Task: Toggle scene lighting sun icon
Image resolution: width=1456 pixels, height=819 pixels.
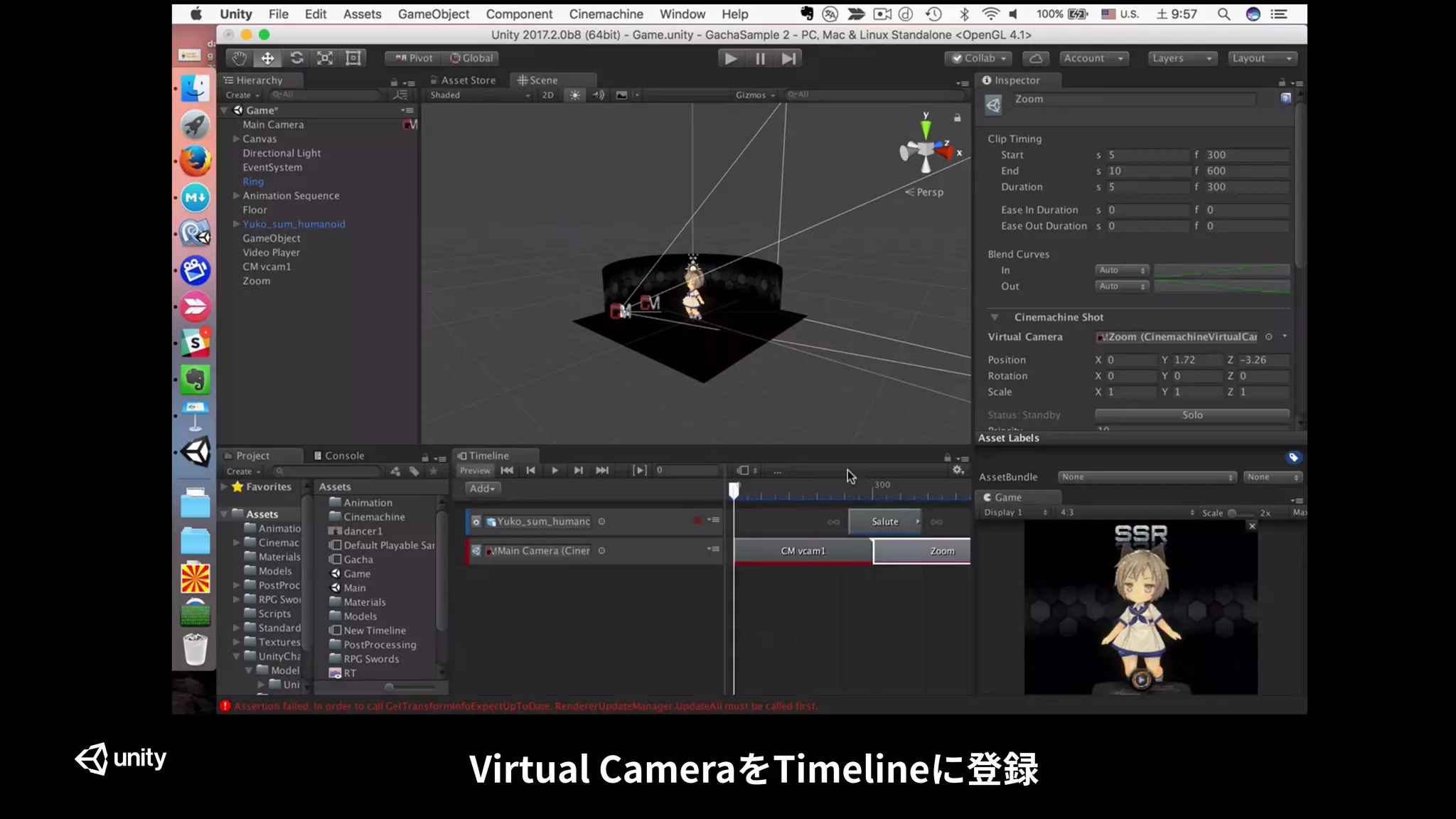Action: click(574, 95)
